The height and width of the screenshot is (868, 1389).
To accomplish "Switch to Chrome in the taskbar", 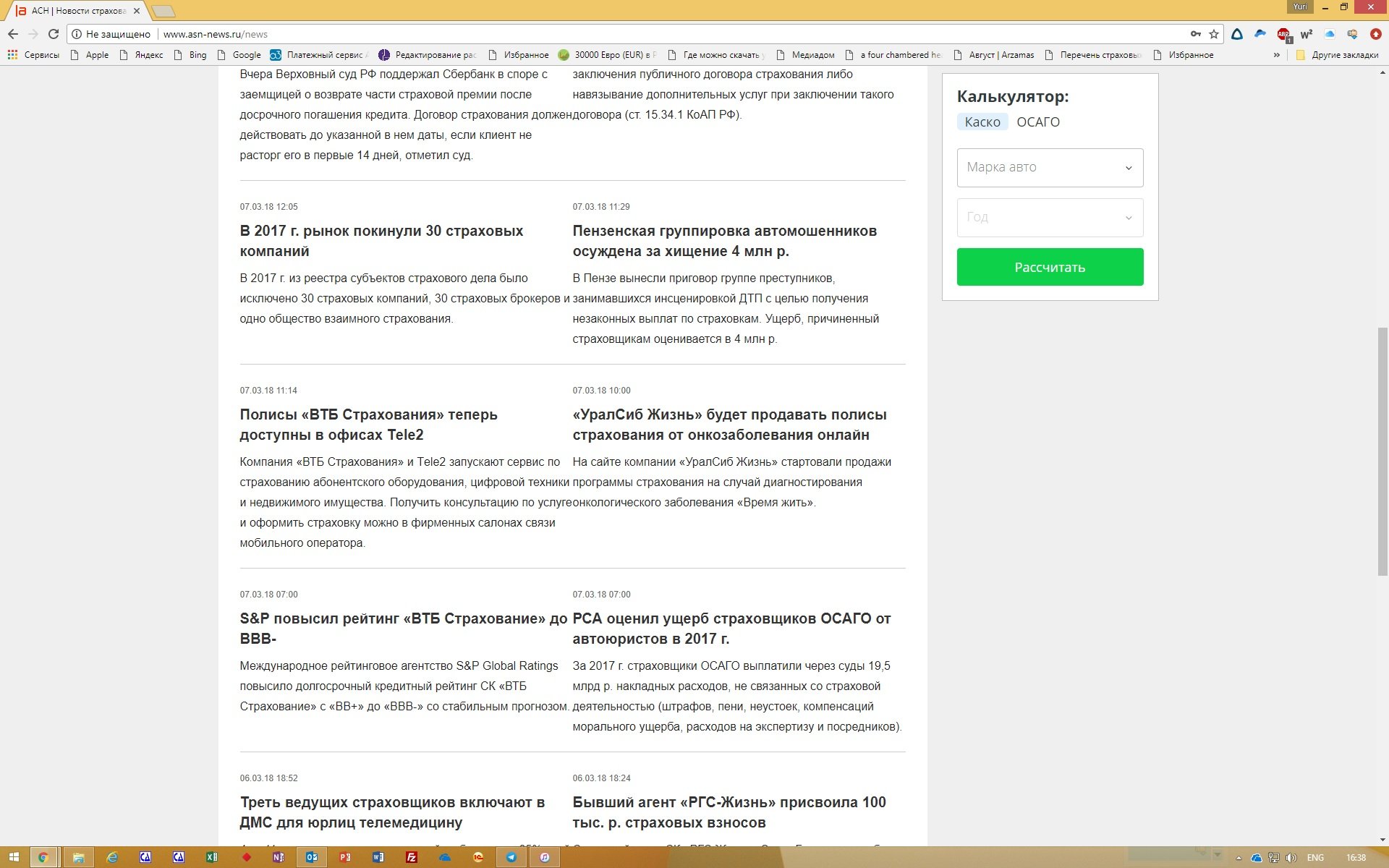I will coord(43,857).
